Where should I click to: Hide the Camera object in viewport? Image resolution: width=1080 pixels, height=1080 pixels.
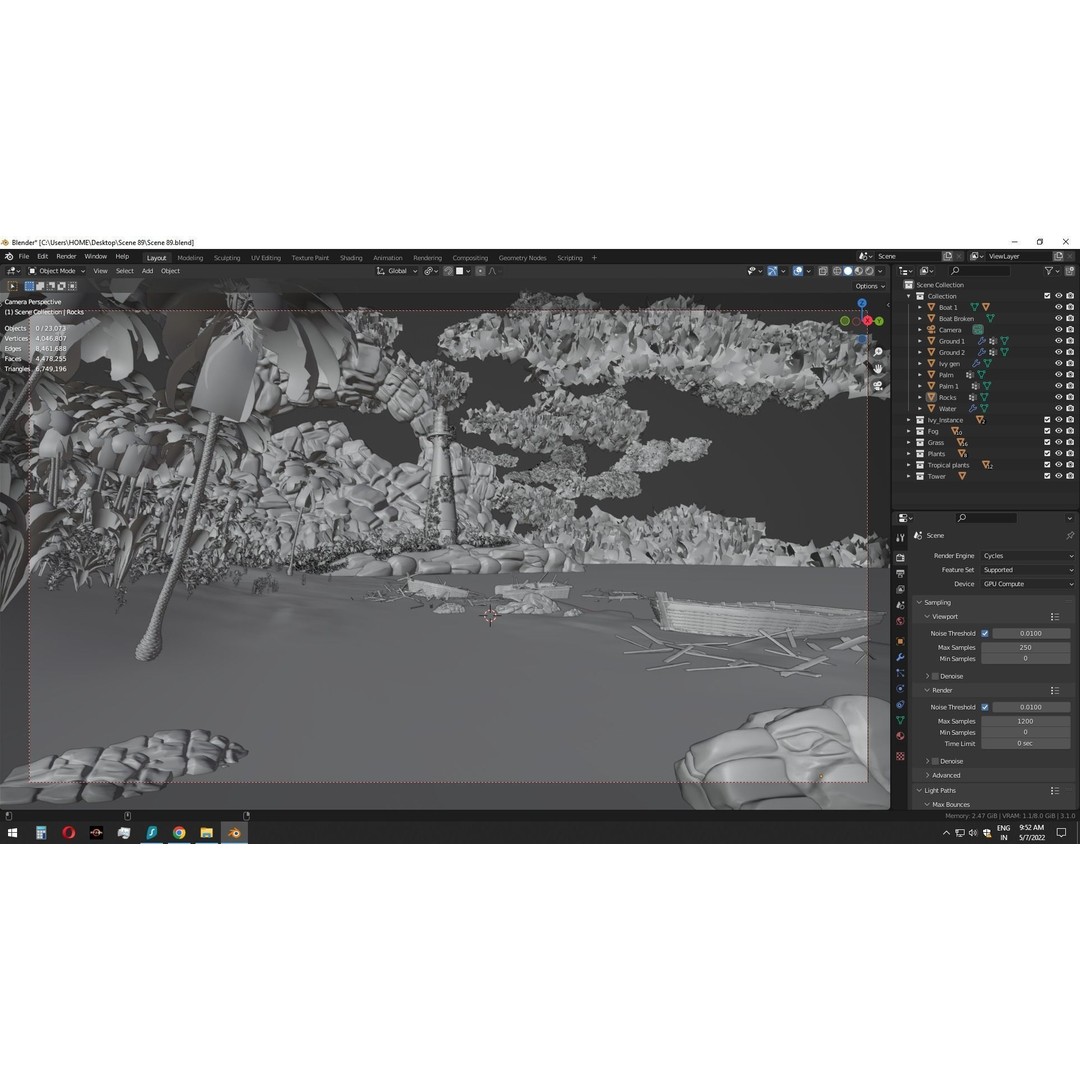pos(1059,330)
